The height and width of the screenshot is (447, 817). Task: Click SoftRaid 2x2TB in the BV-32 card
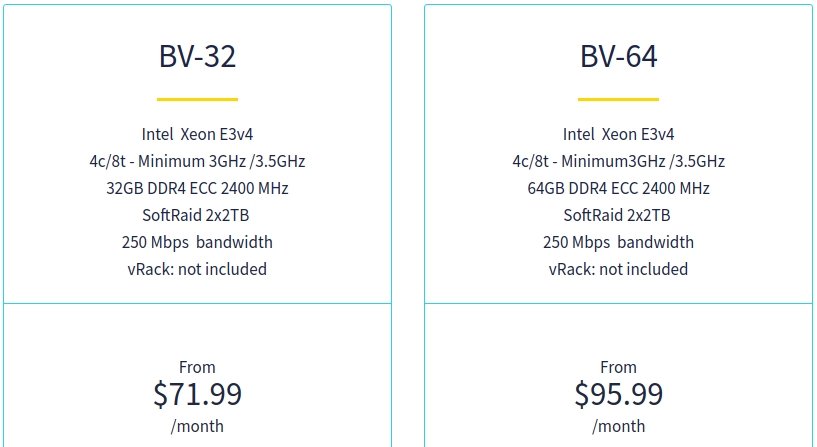click(x=196, y=215)
